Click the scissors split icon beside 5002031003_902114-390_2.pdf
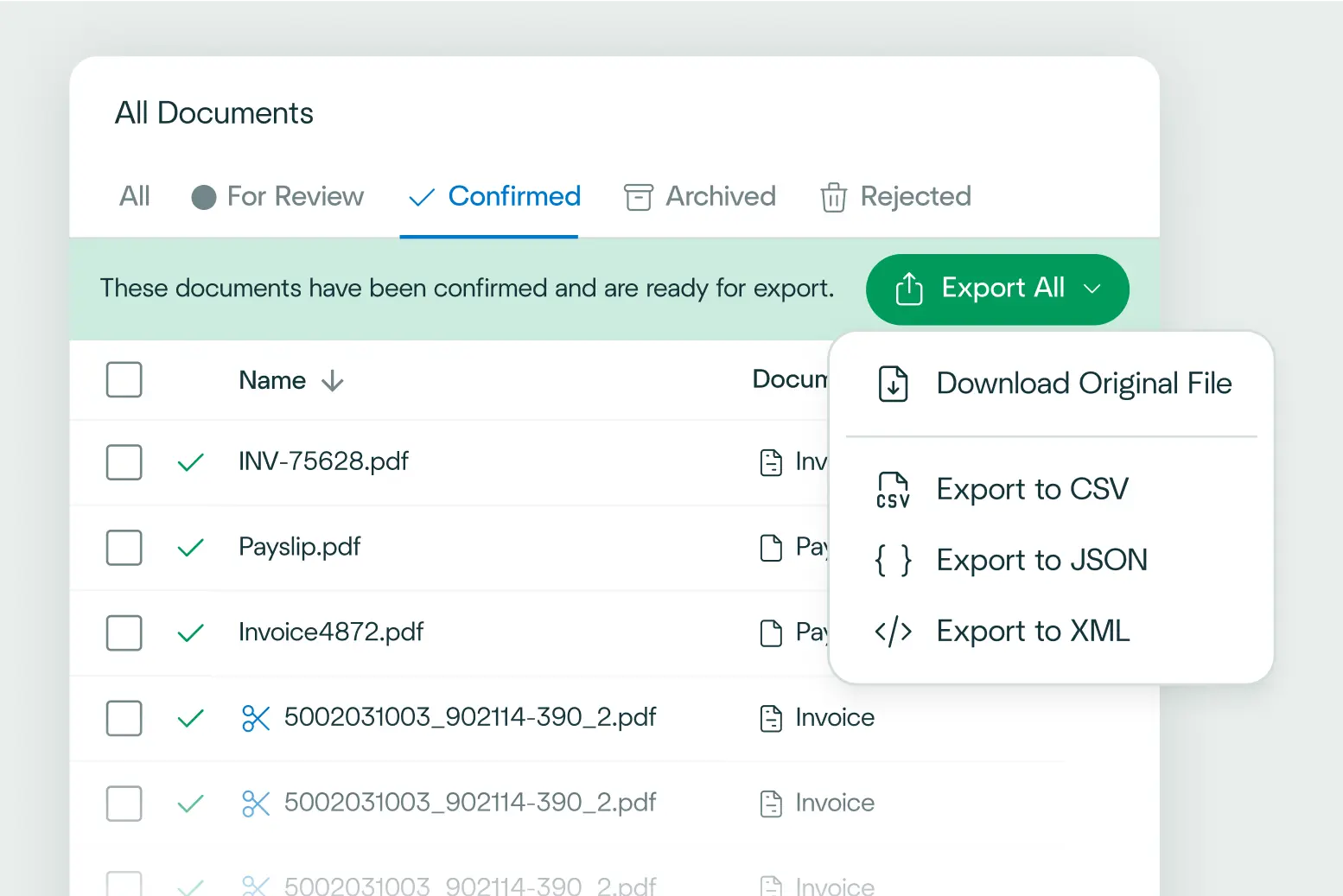The height and width of the screenshot is (896, 1343). [x=256, y=717]
